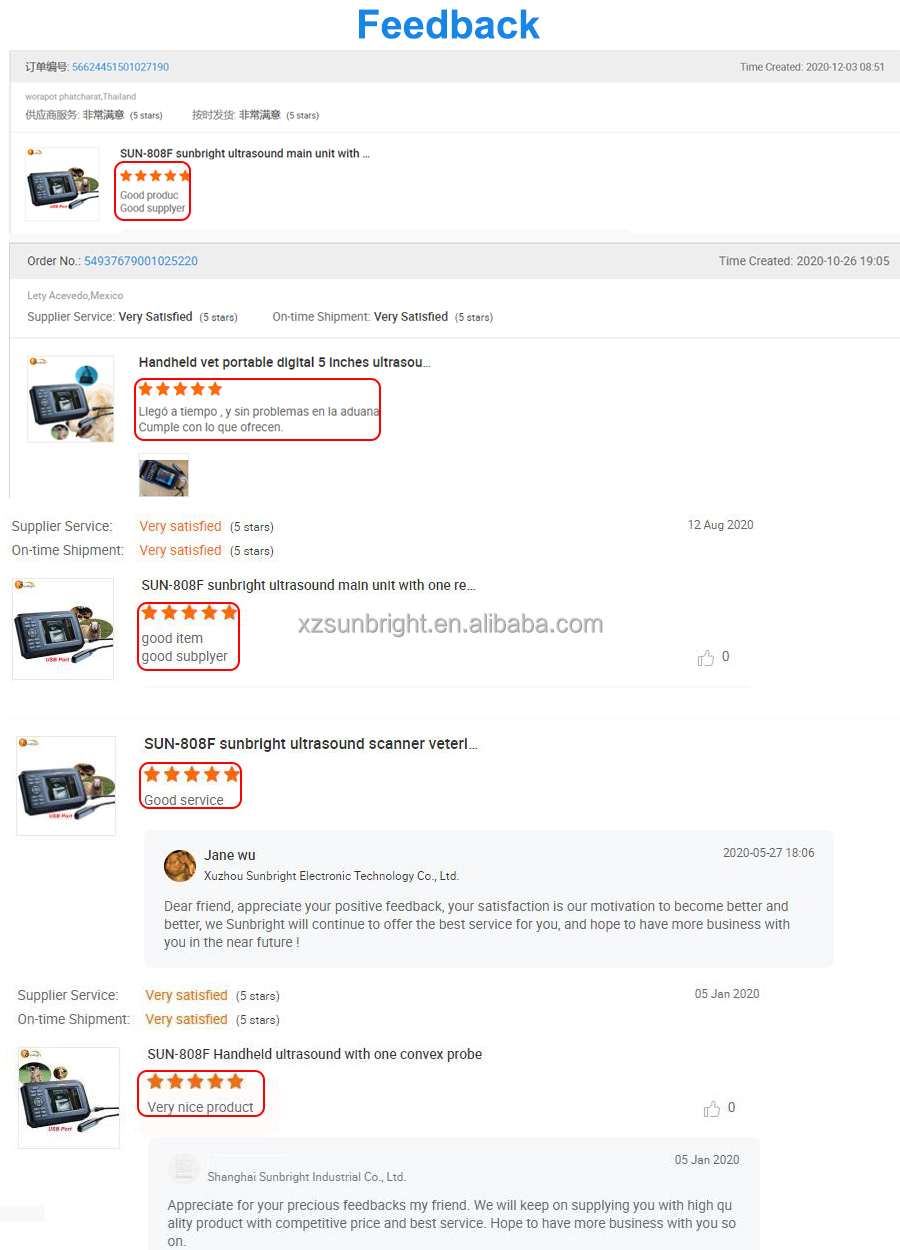Click 'Very satisfied' Supplier Service rating dated 12 Aug
Viewport: 900px width, 1250px height.
[180, 526]
